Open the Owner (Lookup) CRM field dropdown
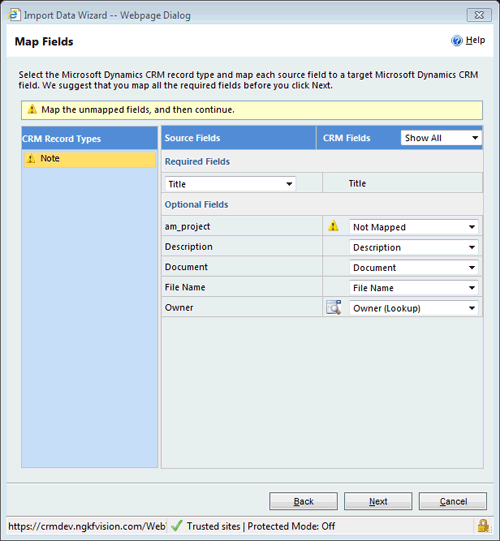The height and width of the screenshot is (541, 500). [414, 308]
